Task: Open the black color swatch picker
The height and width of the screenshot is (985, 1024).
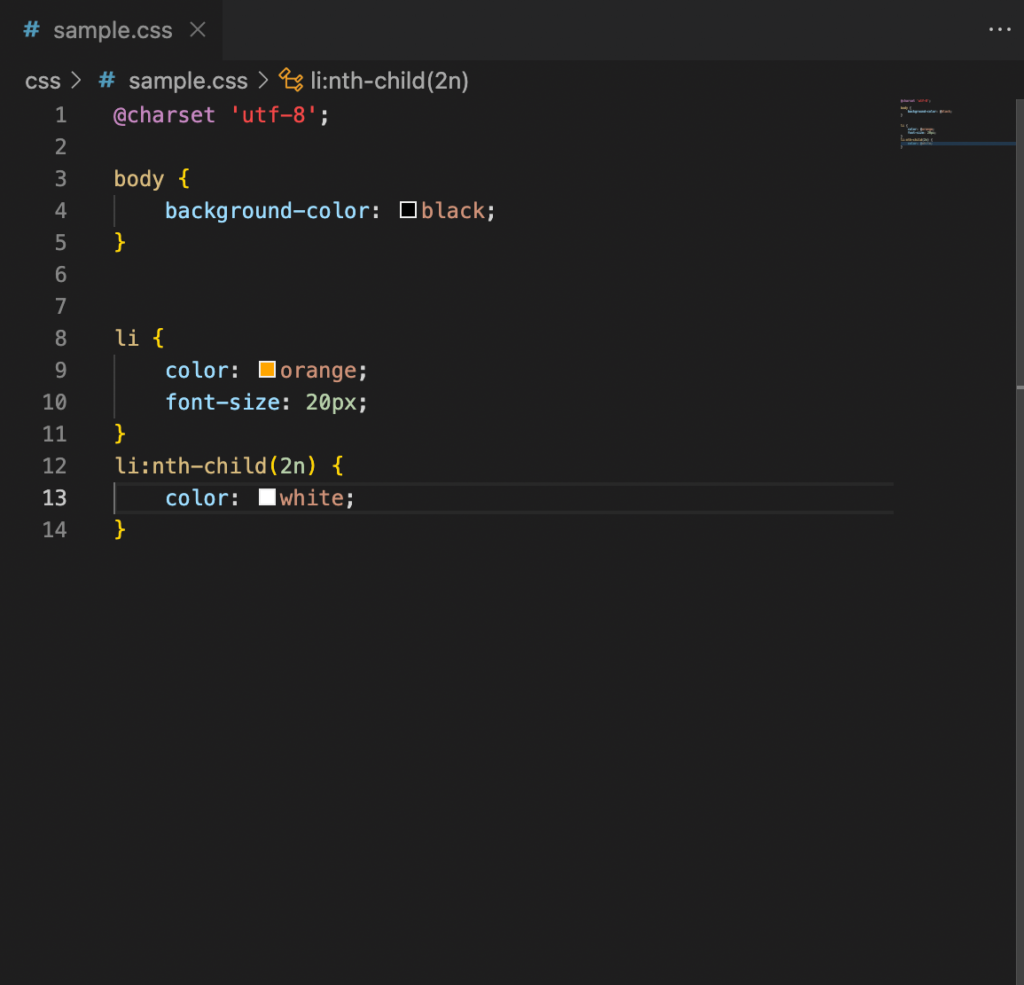Action: tap(408, 210)
